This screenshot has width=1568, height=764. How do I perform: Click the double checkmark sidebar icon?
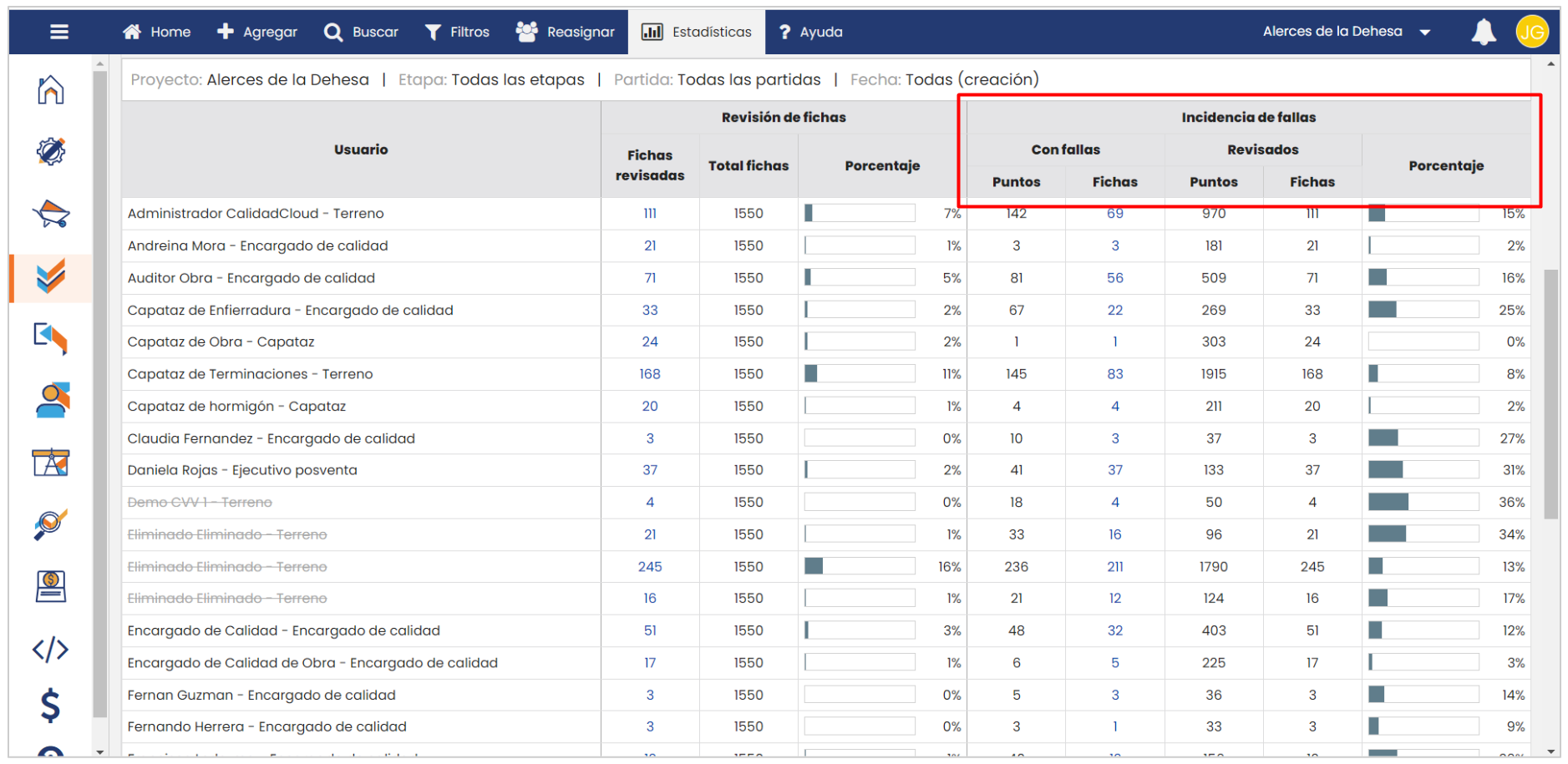(x=51, y=276)
